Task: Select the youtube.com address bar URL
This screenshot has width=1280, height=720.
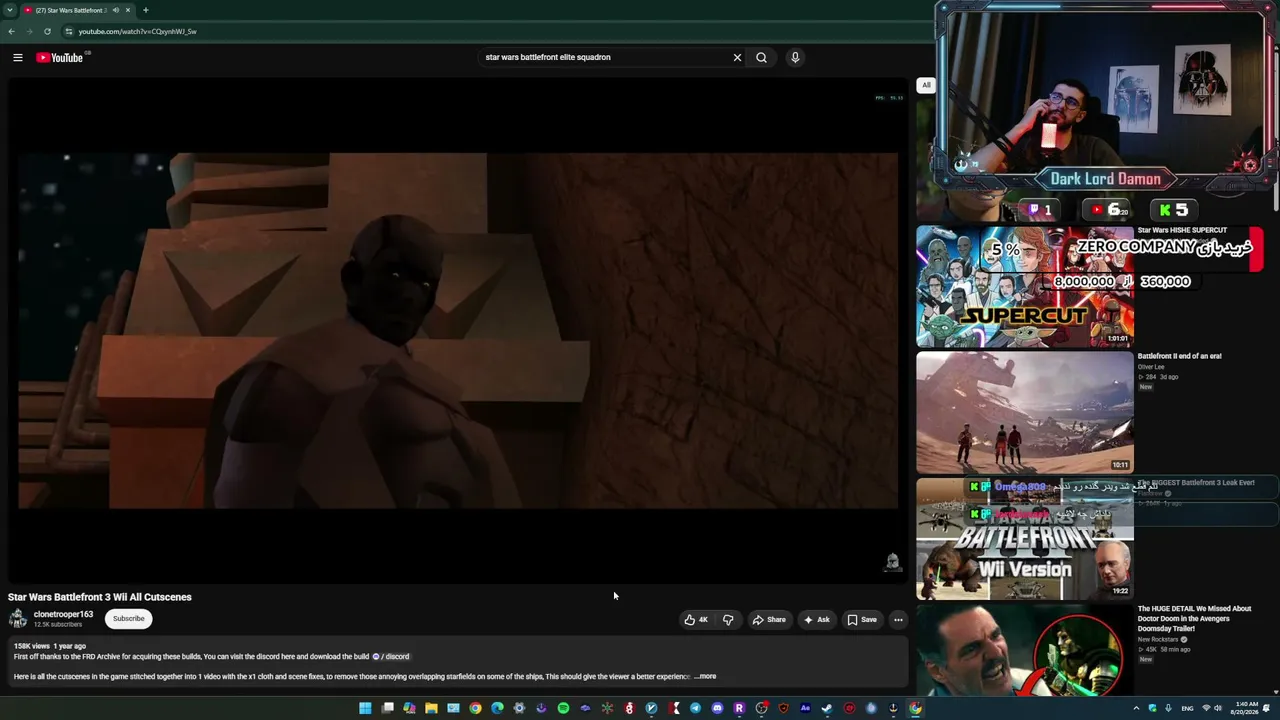Action: [137, 31]
